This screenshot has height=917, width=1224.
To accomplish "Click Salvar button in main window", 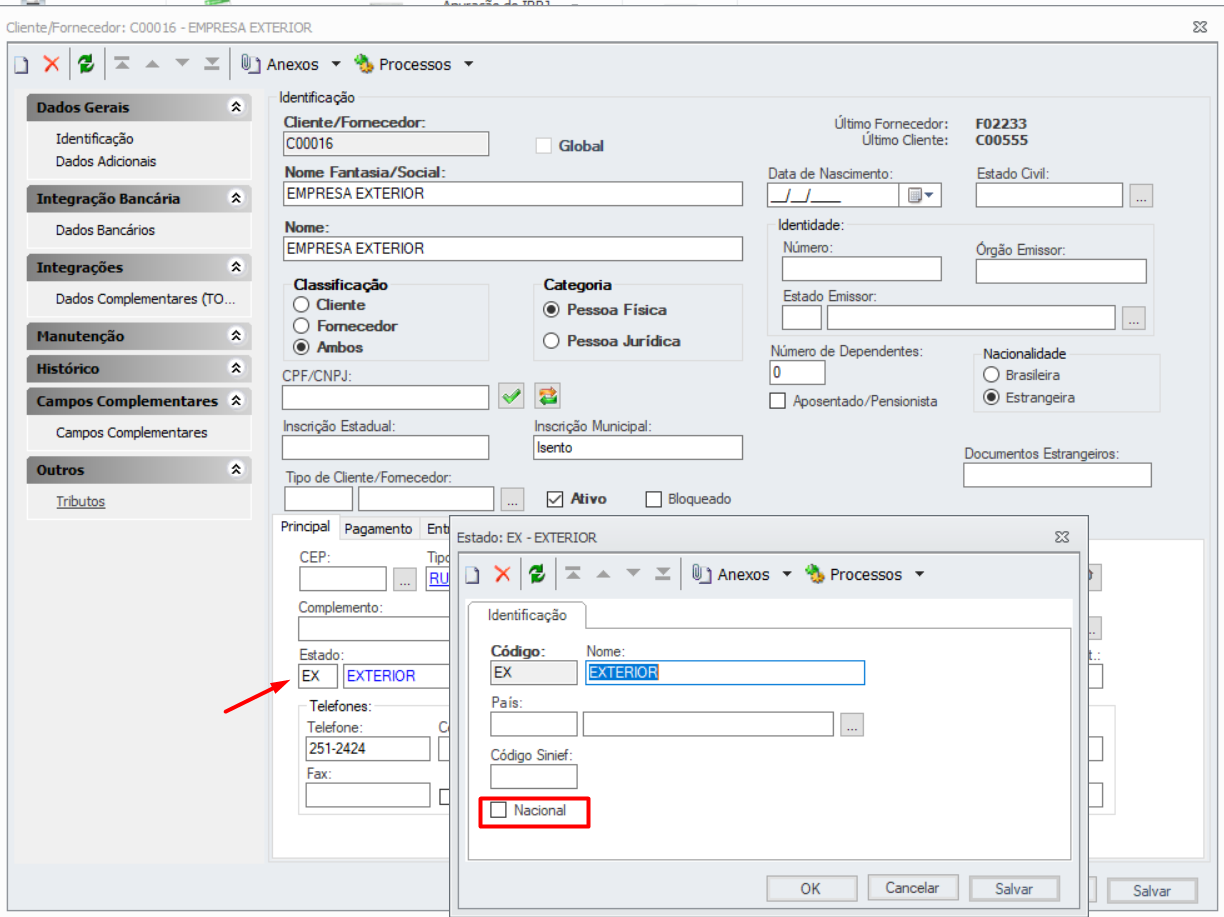I will click(1152, 891).
